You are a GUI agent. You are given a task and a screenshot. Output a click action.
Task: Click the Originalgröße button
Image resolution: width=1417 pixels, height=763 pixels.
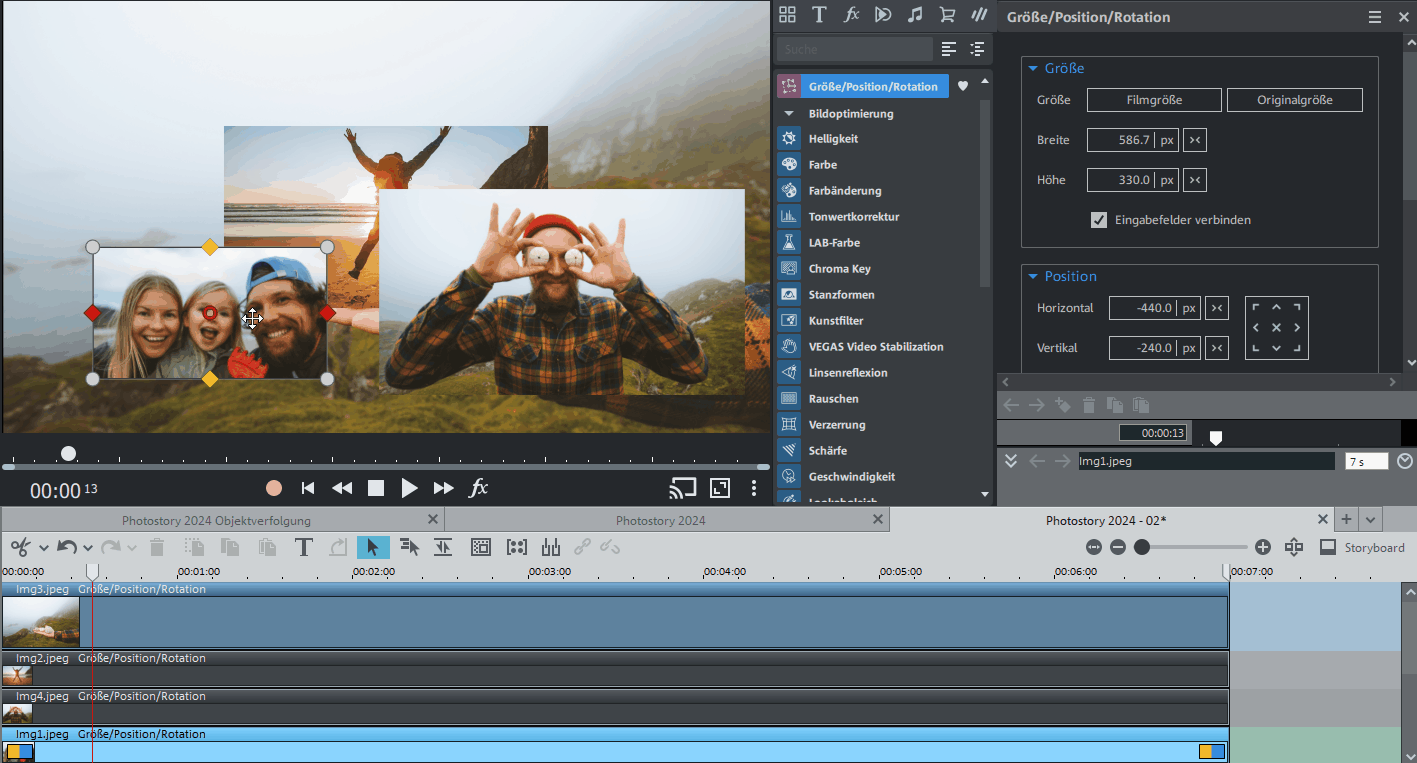[1294, 100]
